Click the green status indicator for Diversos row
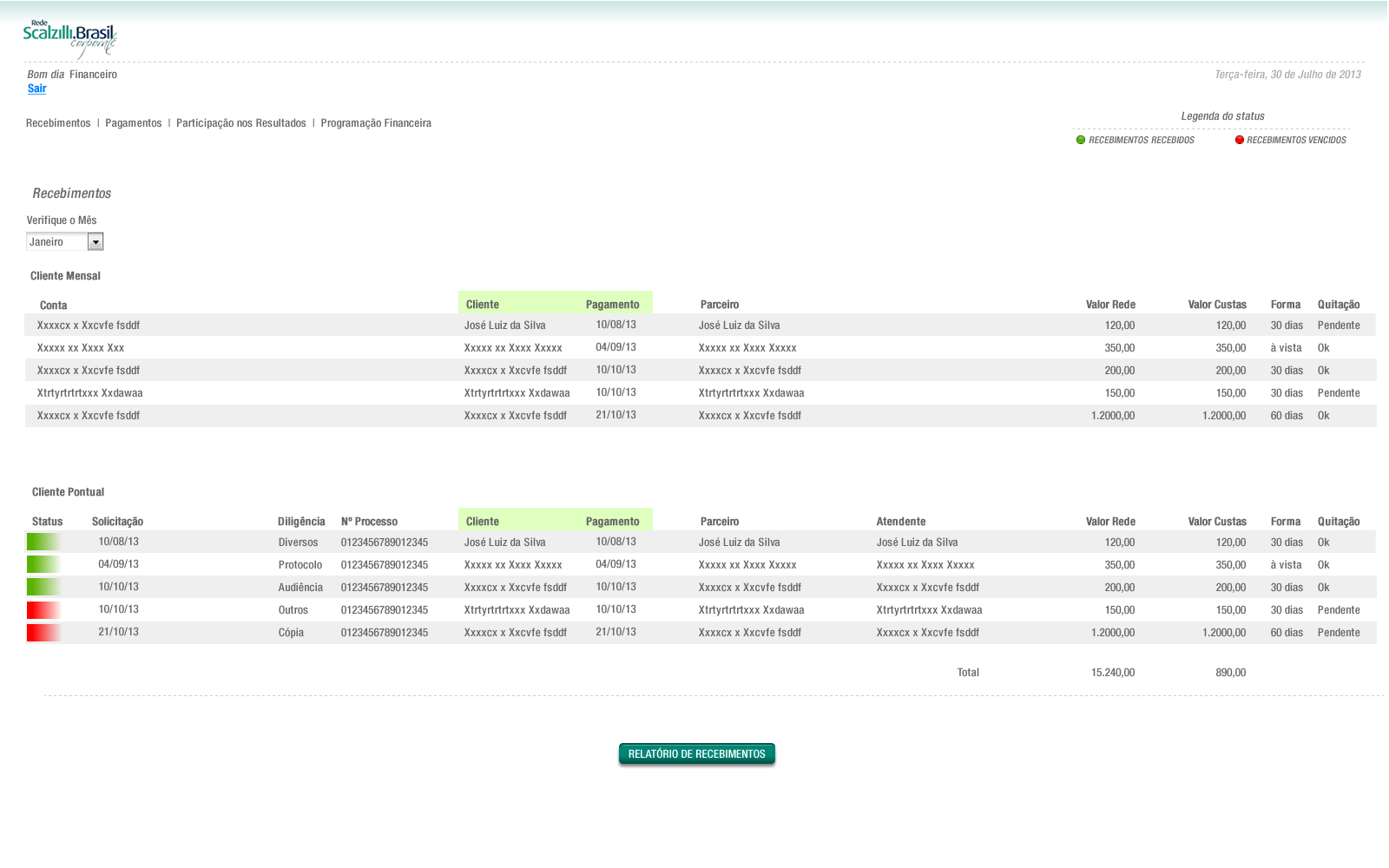Viewport: 1389px width, 868px height. click(43, 542)
